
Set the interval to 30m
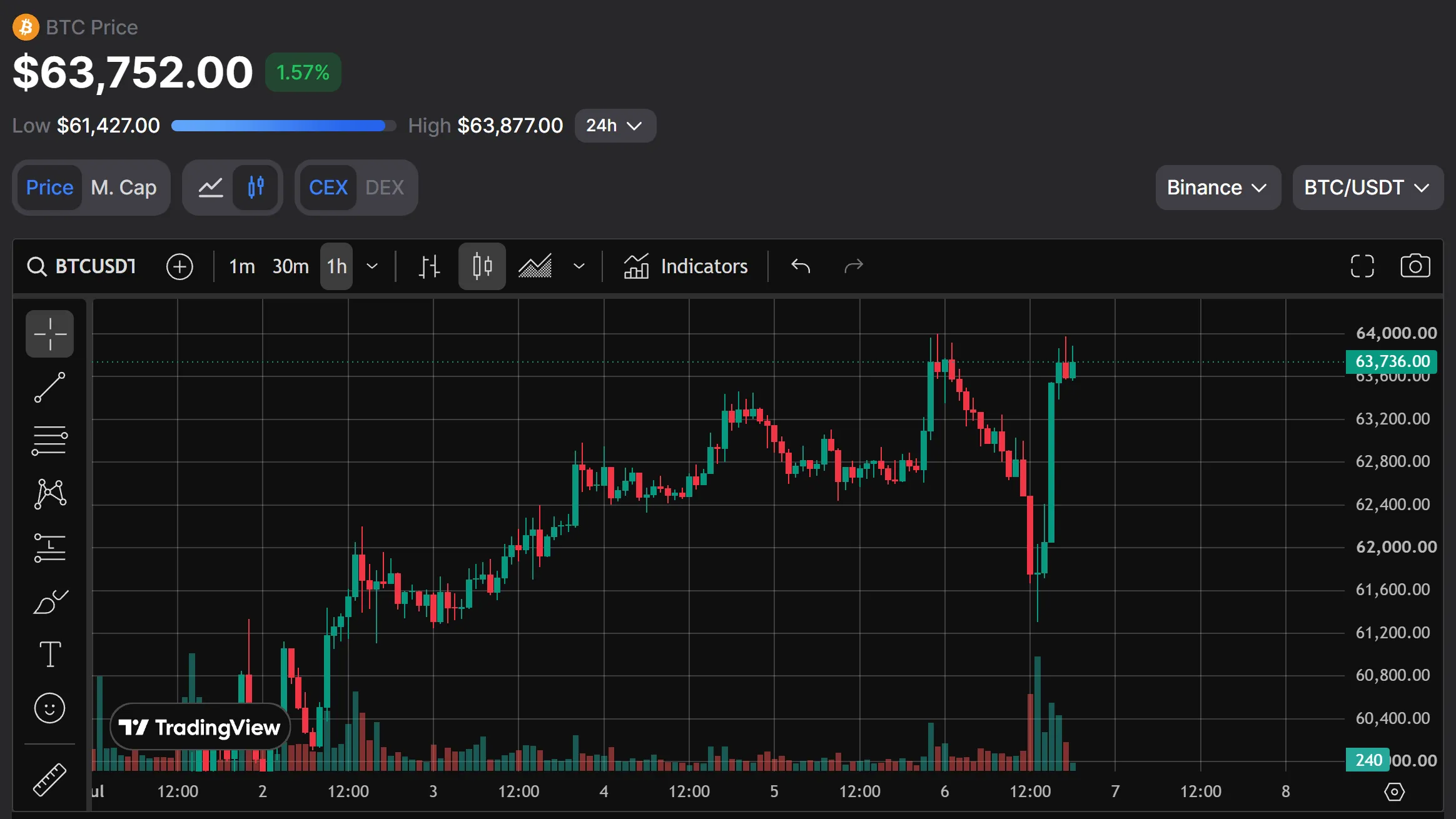pyautogui.click(x=290, y=266)
